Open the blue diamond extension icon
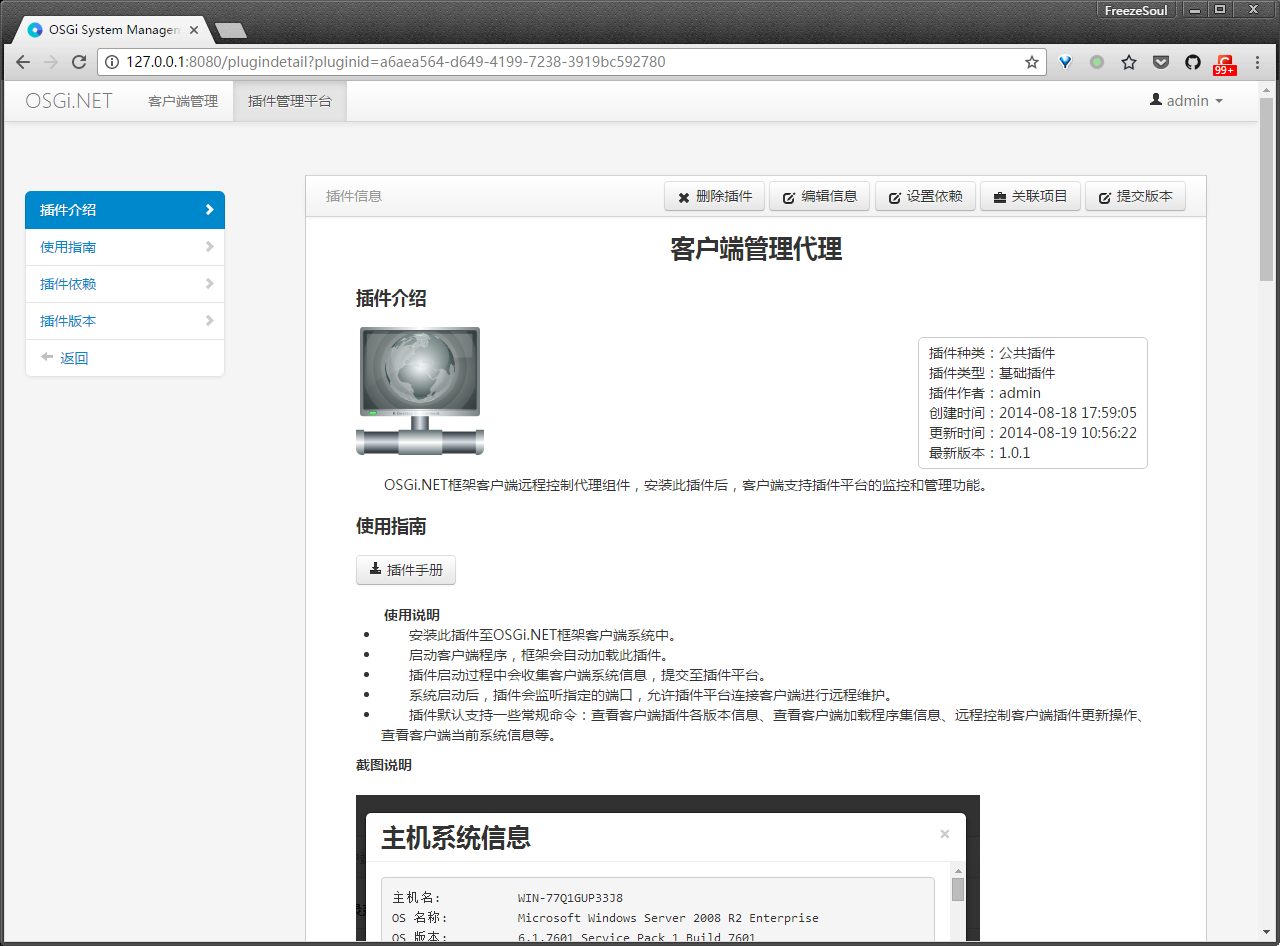 pos(1066,62)
